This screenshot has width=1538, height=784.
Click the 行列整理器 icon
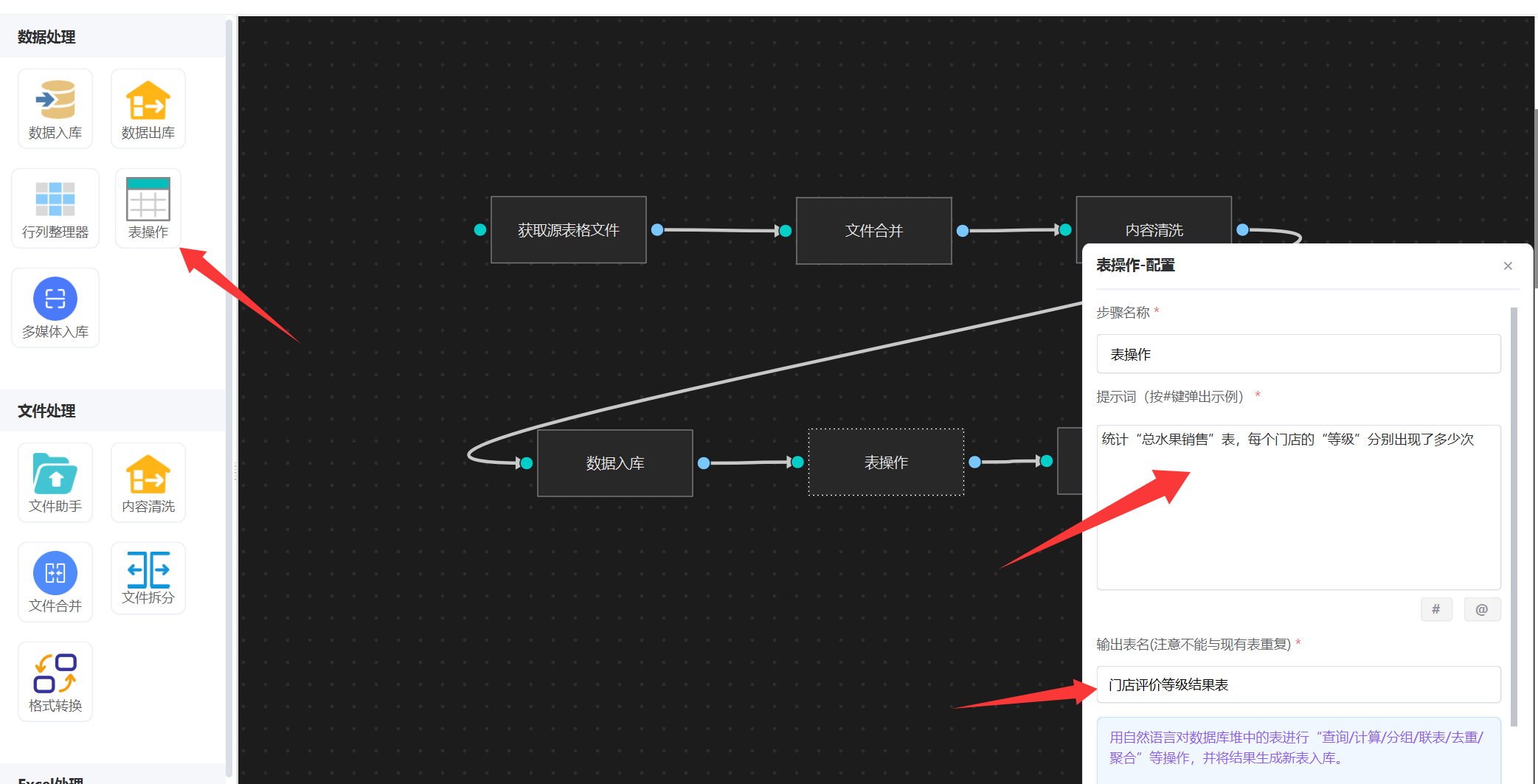[x=55, y=208]
